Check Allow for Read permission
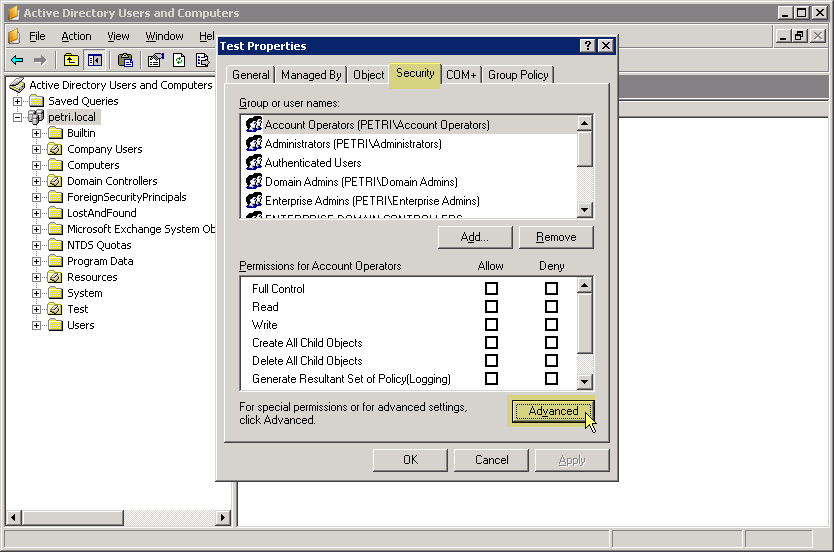Screen dimensions: 834x552 (x=491, y=306)
